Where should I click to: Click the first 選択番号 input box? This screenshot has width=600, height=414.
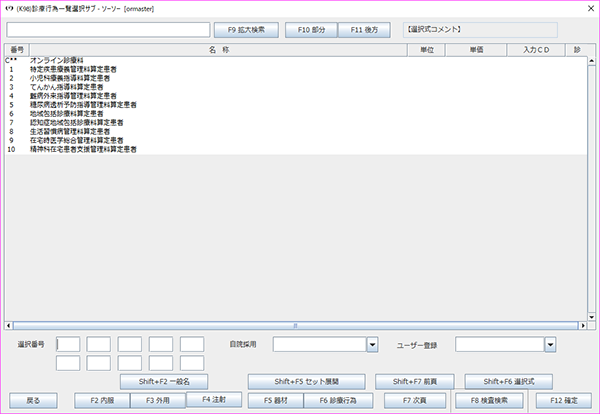[x=68, y=344]
